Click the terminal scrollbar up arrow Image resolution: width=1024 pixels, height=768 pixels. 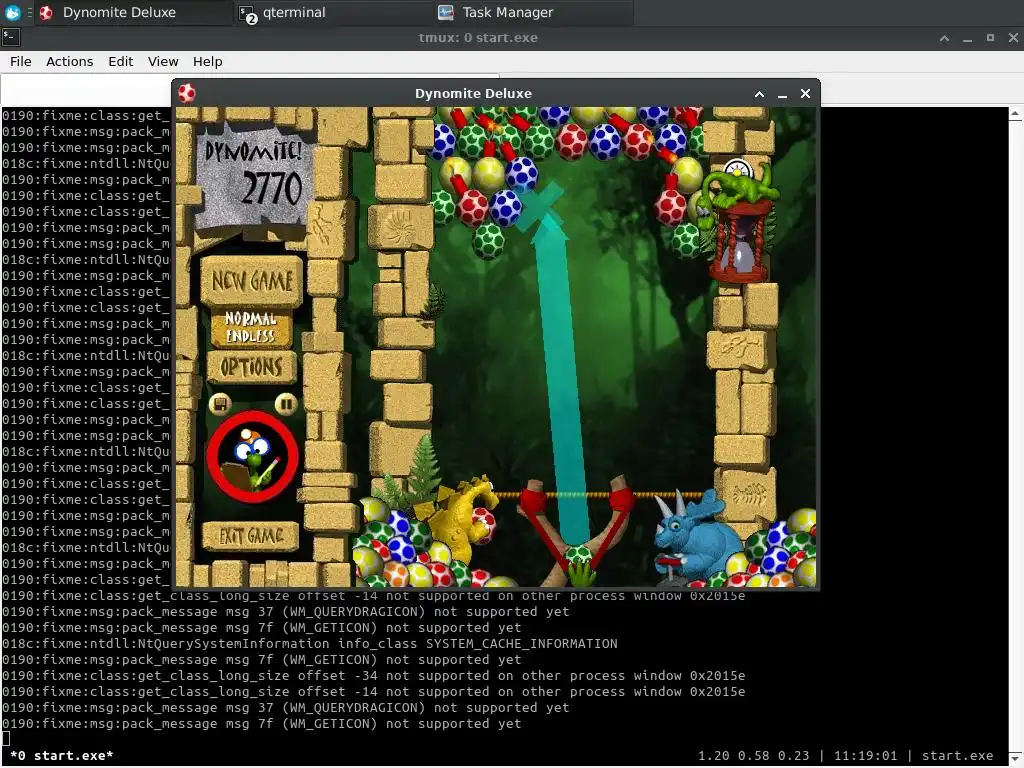[x=1016, y=114]
